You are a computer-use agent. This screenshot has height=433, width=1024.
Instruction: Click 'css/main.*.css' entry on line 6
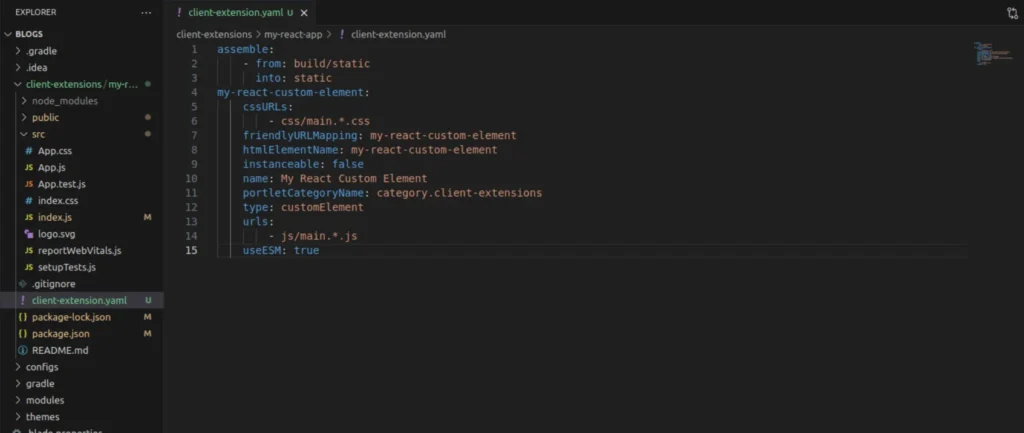click(x=325, y=121)
